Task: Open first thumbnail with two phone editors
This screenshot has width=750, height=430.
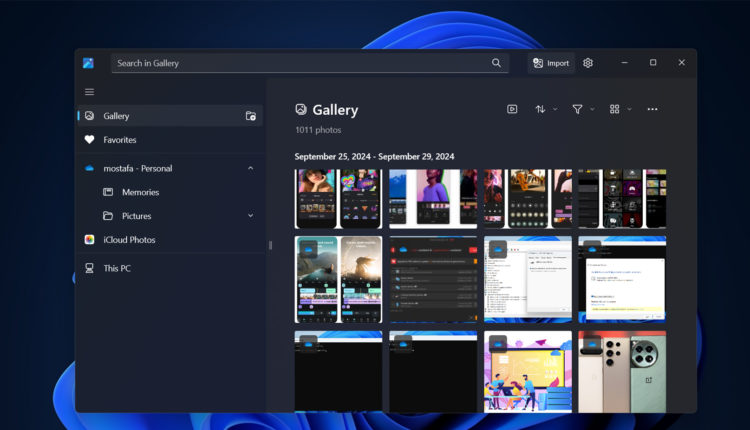Action: tap(338, 198)
